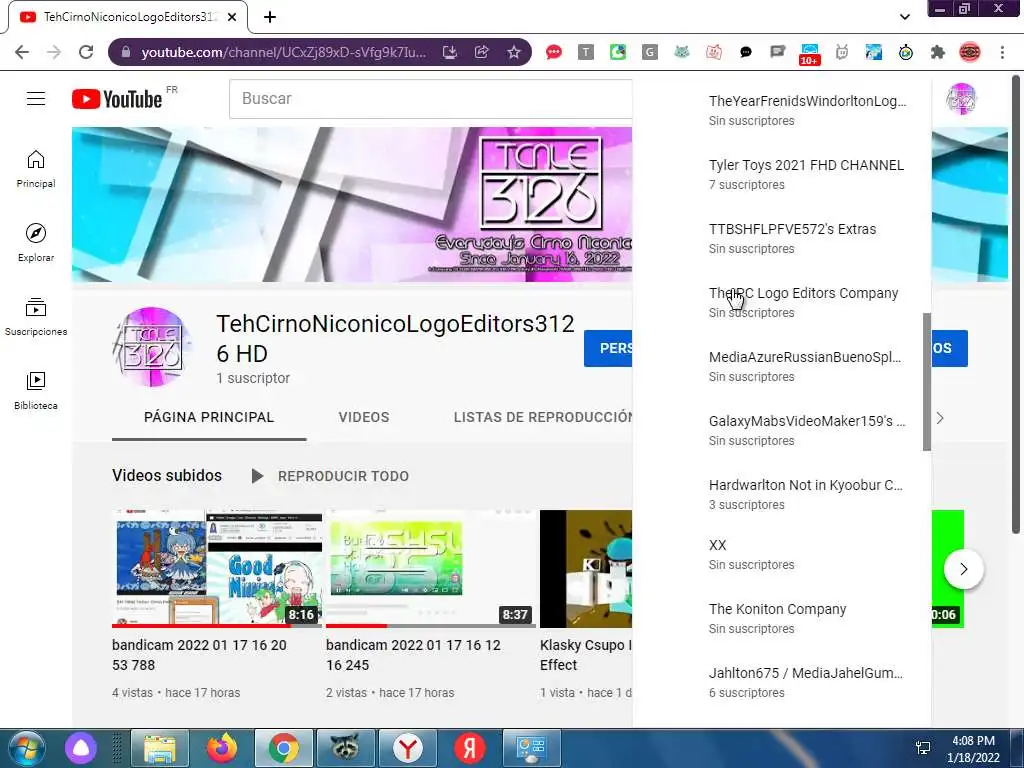This screenshot has width=1024, height=768.
Task: Open Firefox from the taskbar
Action: tap(222, 748)
